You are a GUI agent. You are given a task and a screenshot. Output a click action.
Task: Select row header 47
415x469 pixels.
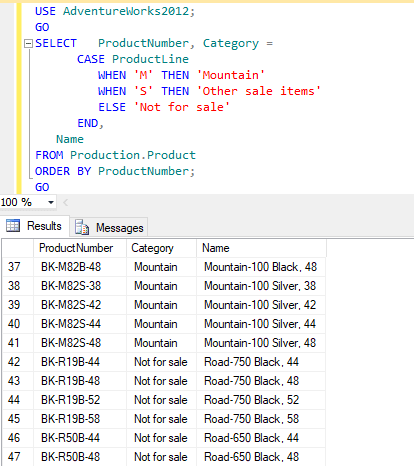tap(18, 457)
